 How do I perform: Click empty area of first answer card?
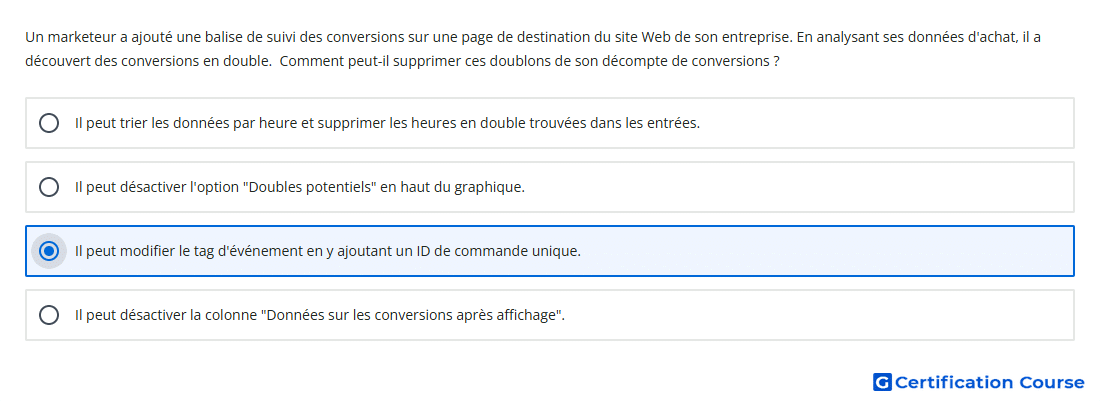[884, 123]
